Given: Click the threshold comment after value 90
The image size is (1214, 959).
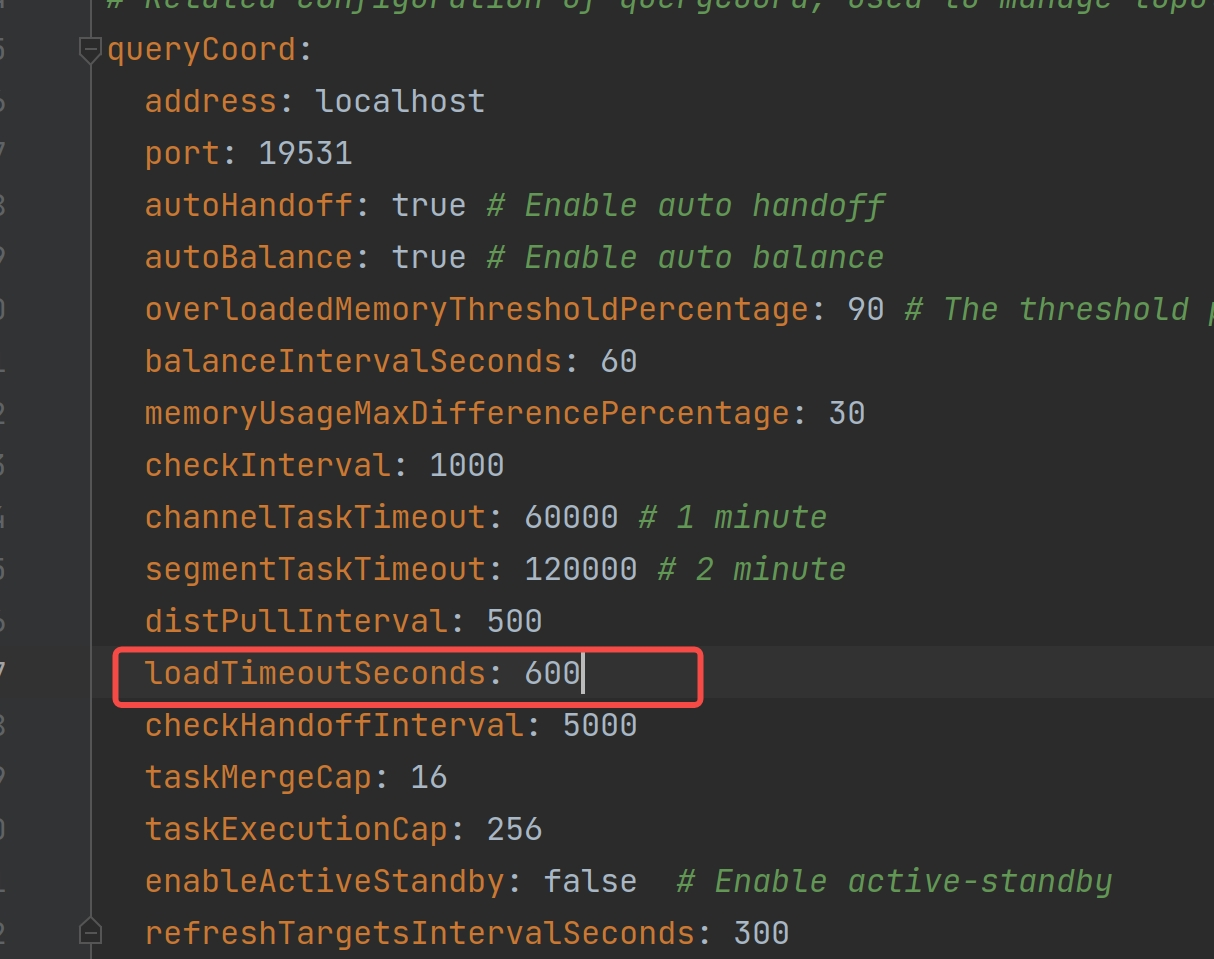Looking at the screenshot, I should [1060, 309].
